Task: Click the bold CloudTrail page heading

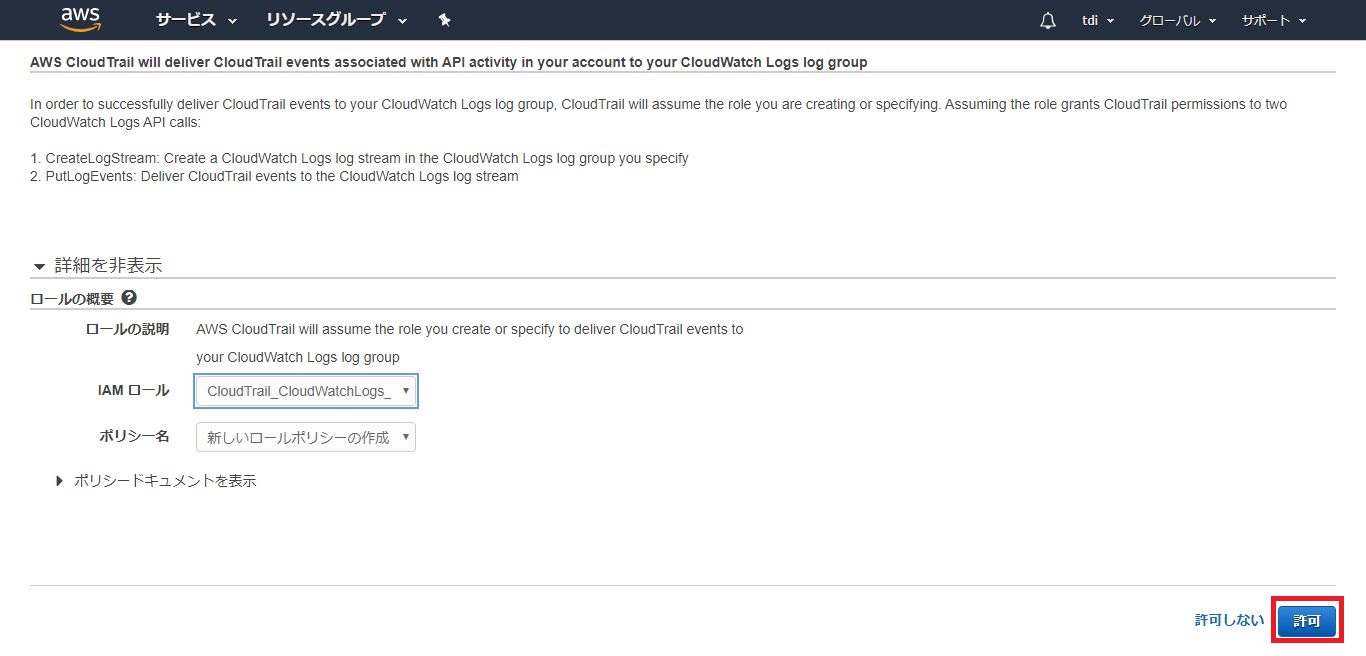Action: 448,62
